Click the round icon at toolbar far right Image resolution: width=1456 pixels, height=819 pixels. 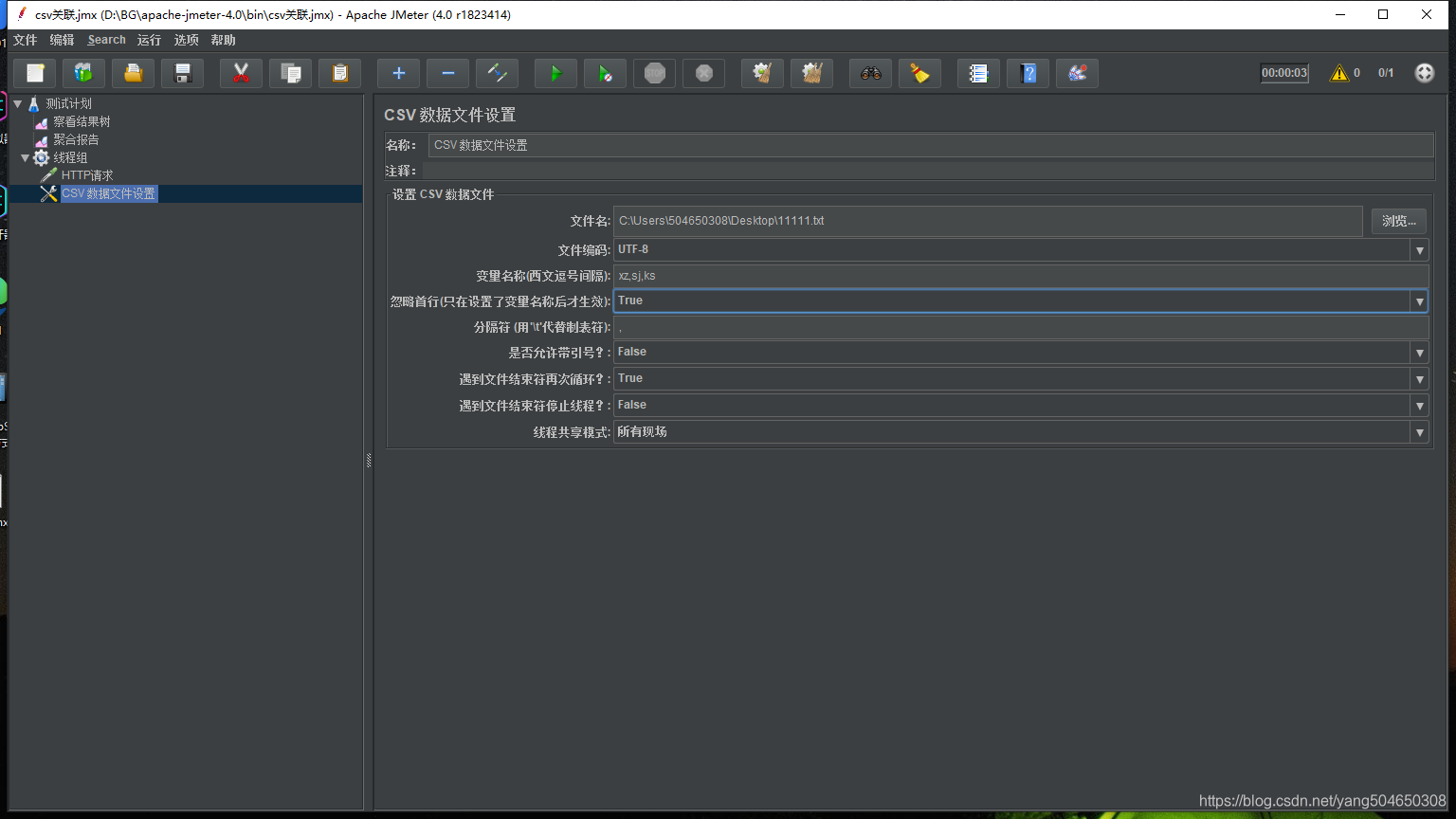click(x=1425, y=73)
